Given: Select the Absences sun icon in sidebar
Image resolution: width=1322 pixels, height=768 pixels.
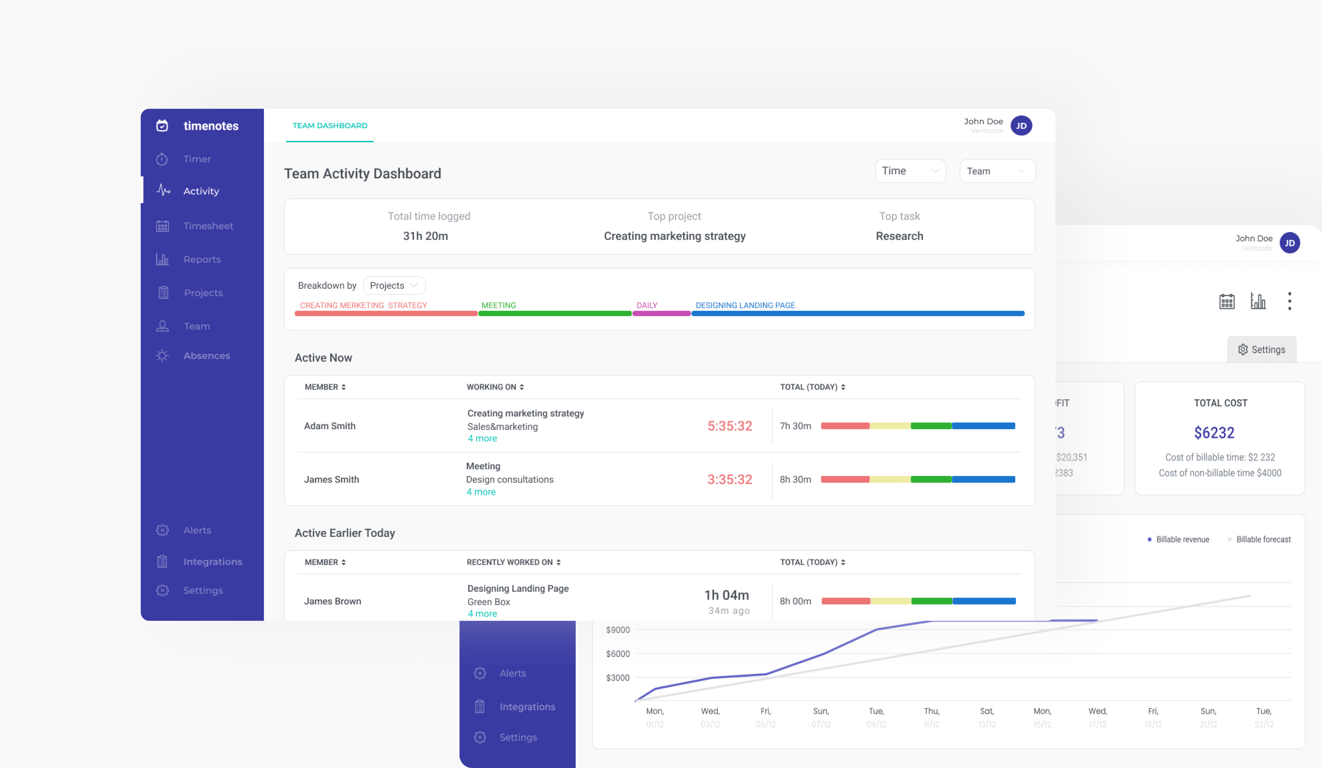Looking at the screenshot, I should [162, 356].
